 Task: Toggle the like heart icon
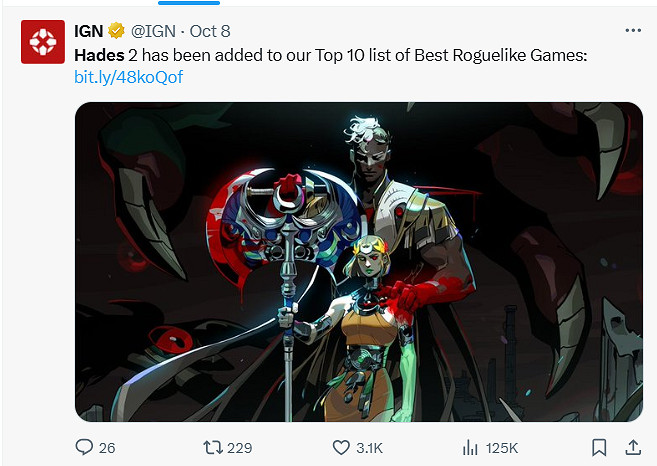click(341, 448)
